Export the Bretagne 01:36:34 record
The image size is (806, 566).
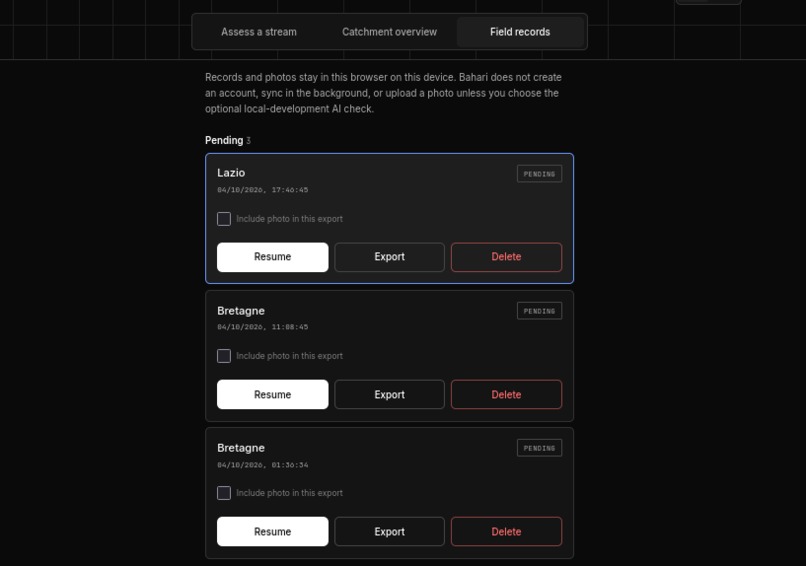click(389, 532)
